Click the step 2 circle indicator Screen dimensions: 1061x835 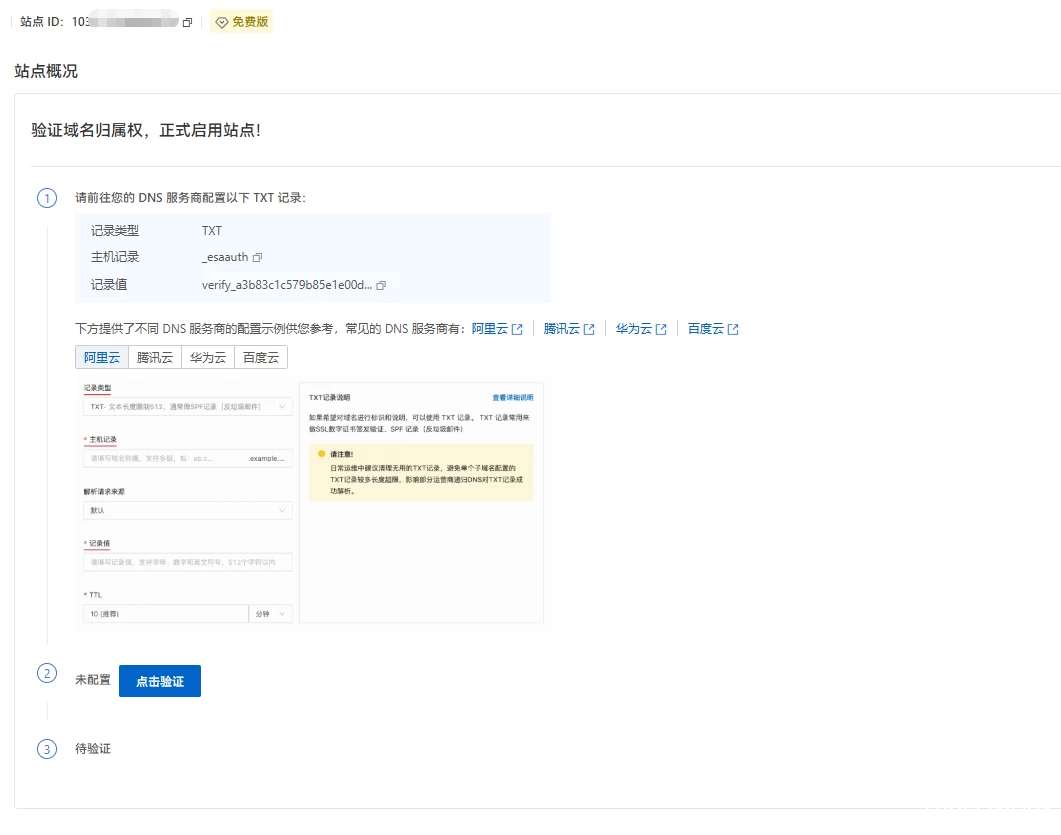coord(47,673)
